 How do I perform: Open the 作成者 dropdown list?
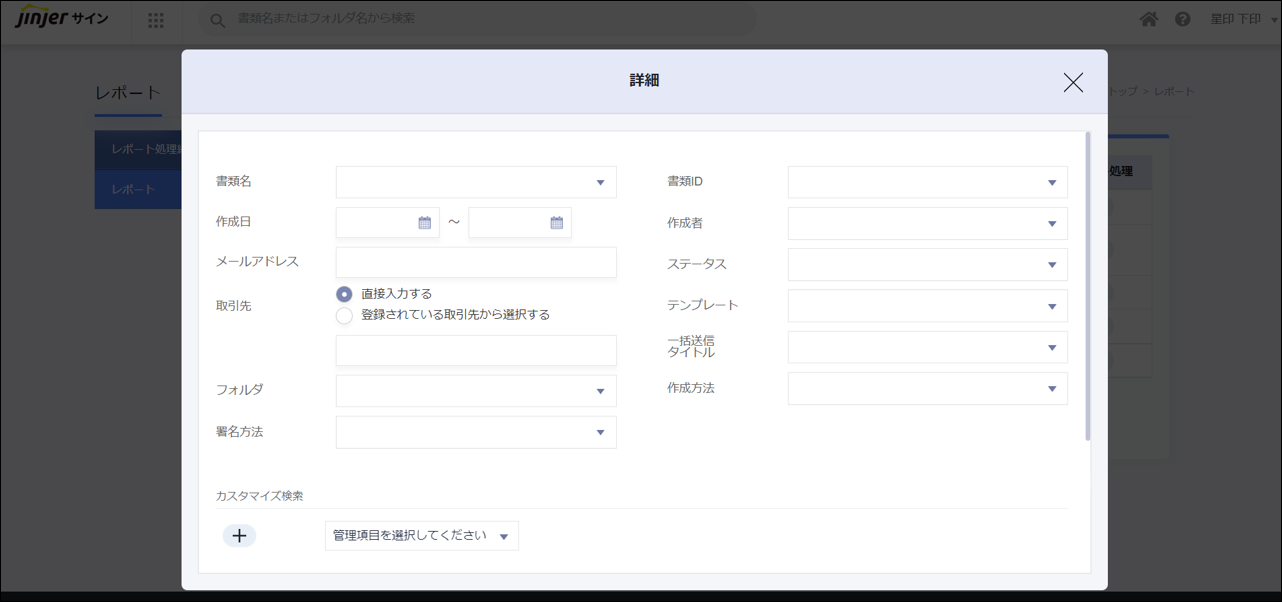tap(927, 224)
